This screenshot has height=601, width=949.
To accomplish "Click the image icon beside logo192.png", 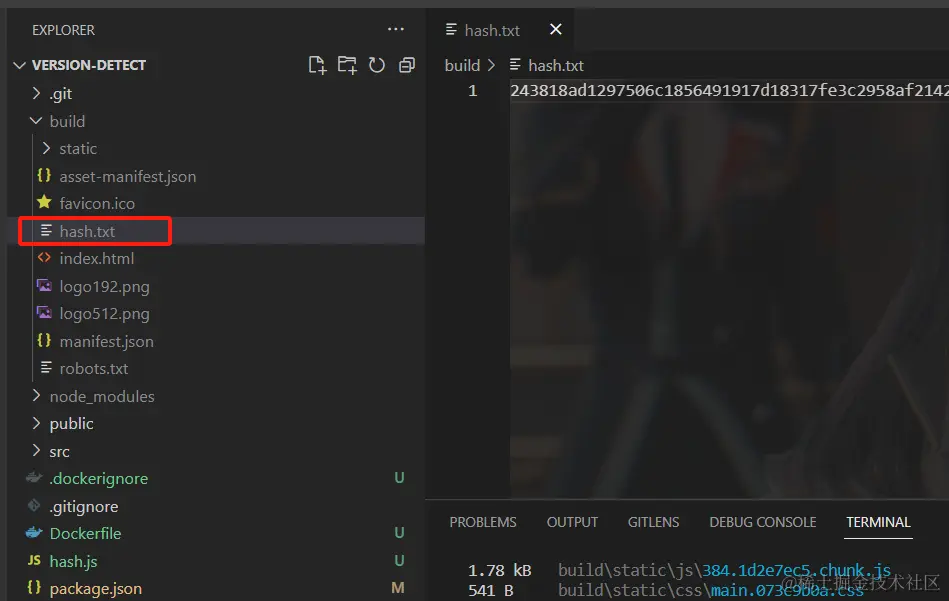I will point(44,285).
